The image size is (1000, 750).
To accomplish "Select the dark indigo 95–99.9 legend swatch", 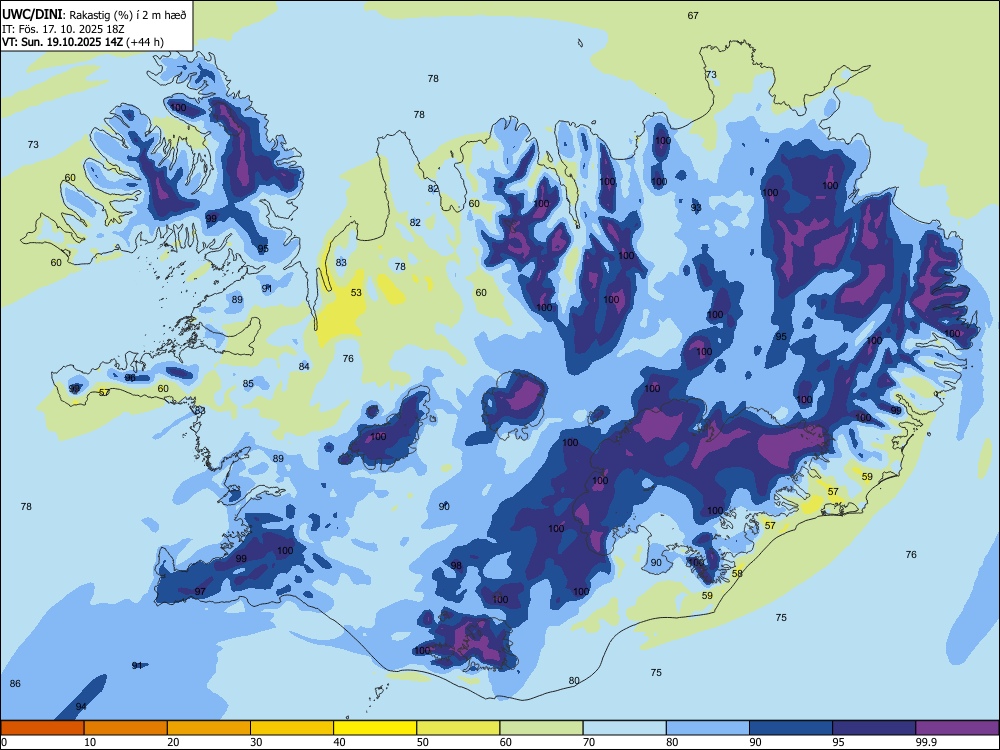I will click(x=874, y=728).
